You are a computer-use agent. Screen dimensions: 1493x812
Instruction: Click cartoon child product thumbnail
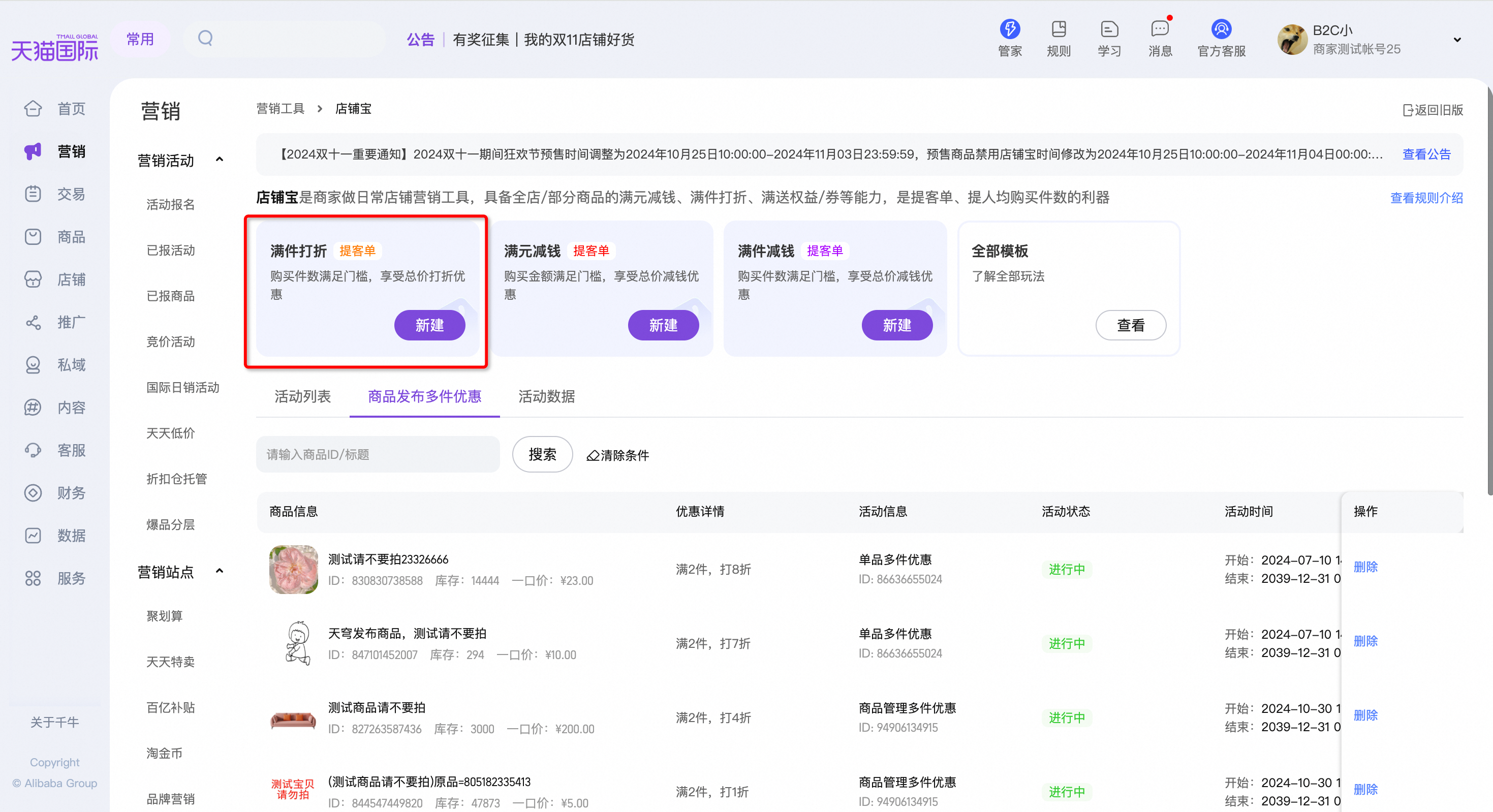coord(298,643)
